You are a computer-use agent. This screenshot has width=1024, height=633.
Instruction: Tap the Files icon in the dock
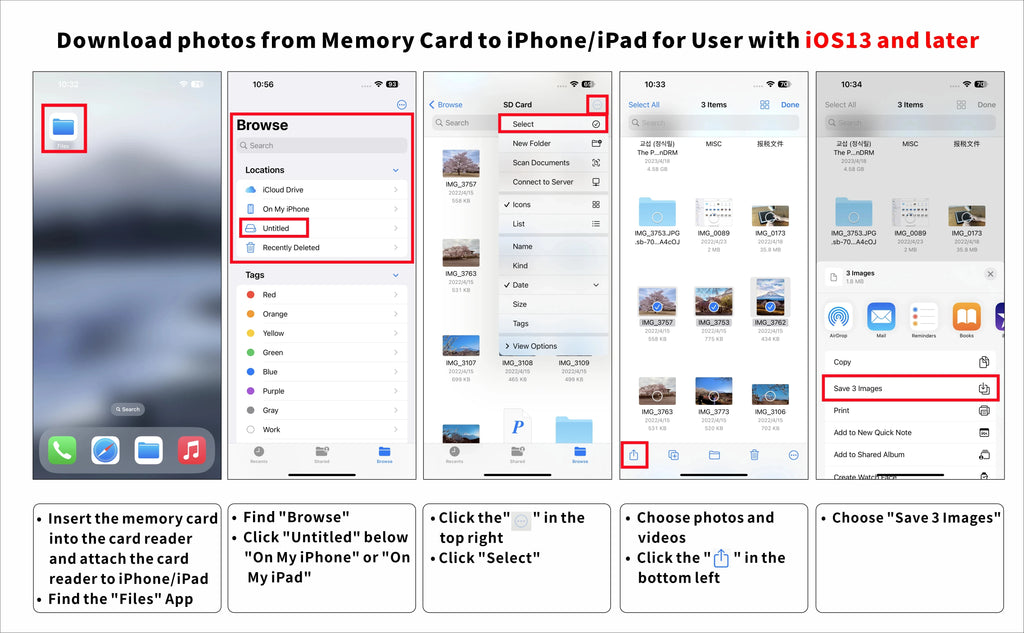pyautogui.click(x=148, y=450)
